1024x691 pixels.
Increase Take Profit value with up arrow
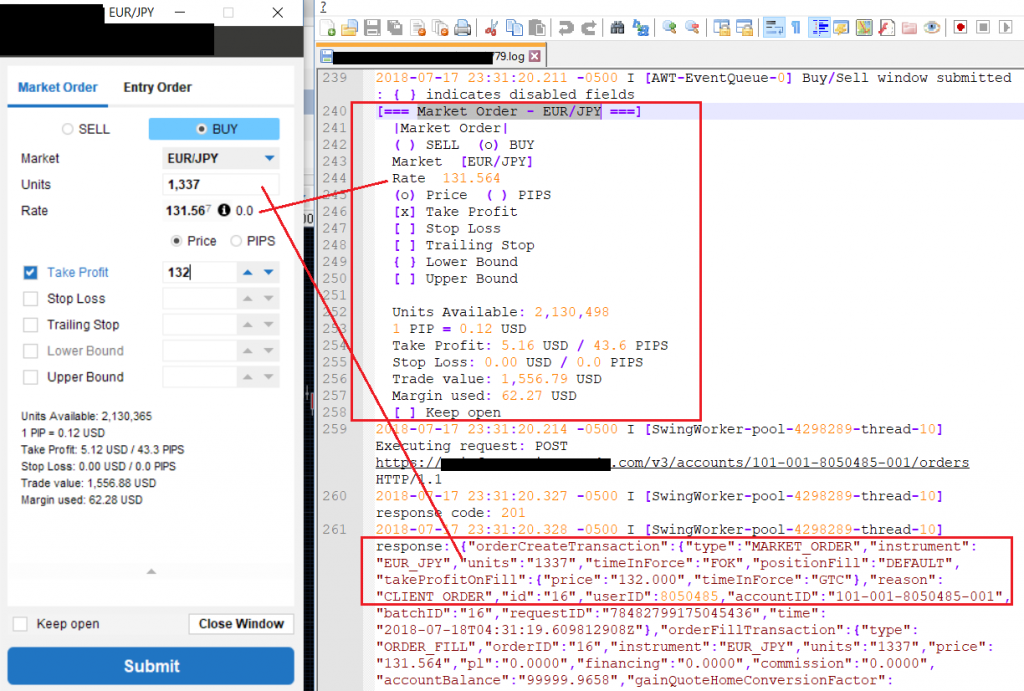tap(248, 272)
